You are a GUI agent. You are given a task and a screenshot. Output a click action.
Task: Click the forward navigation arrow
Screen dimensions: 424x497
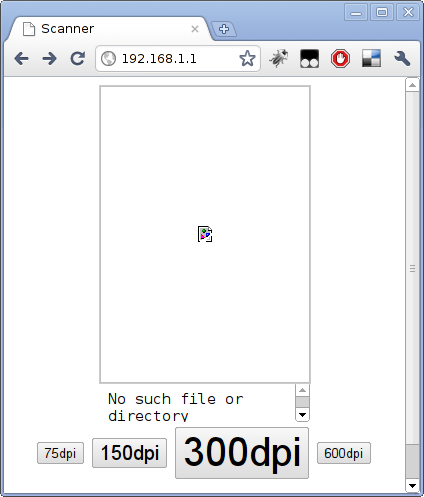point(49,59)
